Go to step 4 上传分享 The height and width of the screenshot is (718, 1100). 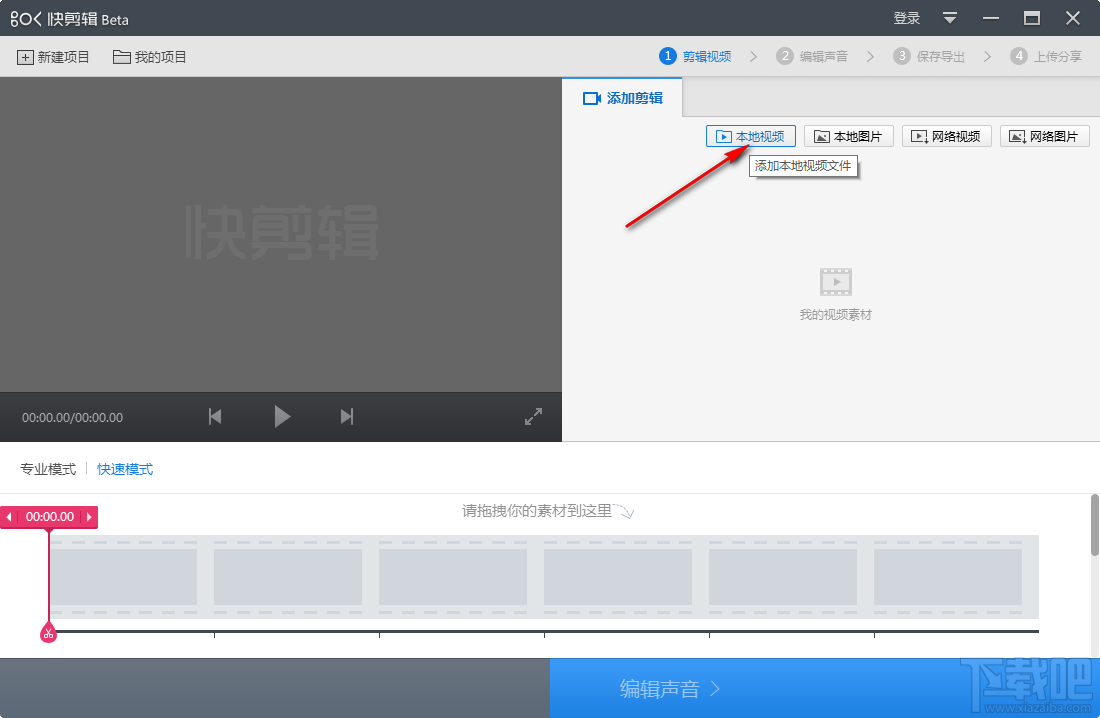point(1046,56)
